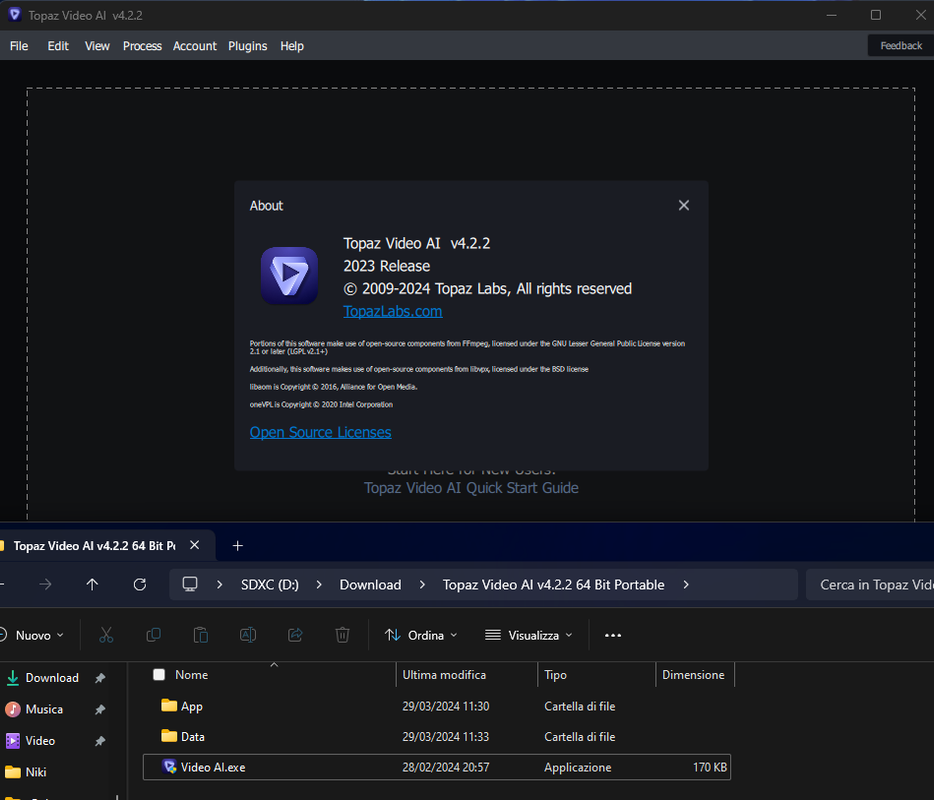Click the pin icon next to Musica
Viewport: 934px width, 800px height.
100,709
